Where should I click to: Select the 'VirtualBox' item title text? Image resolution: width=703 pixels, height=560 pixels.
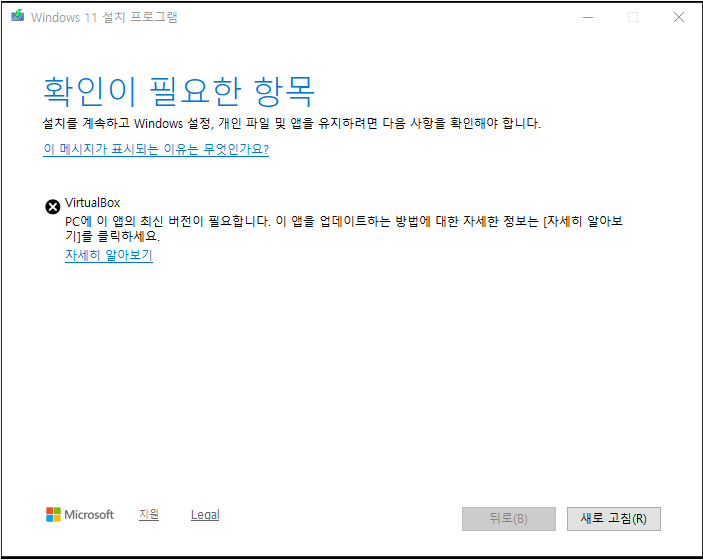click(x=92, y=203)
